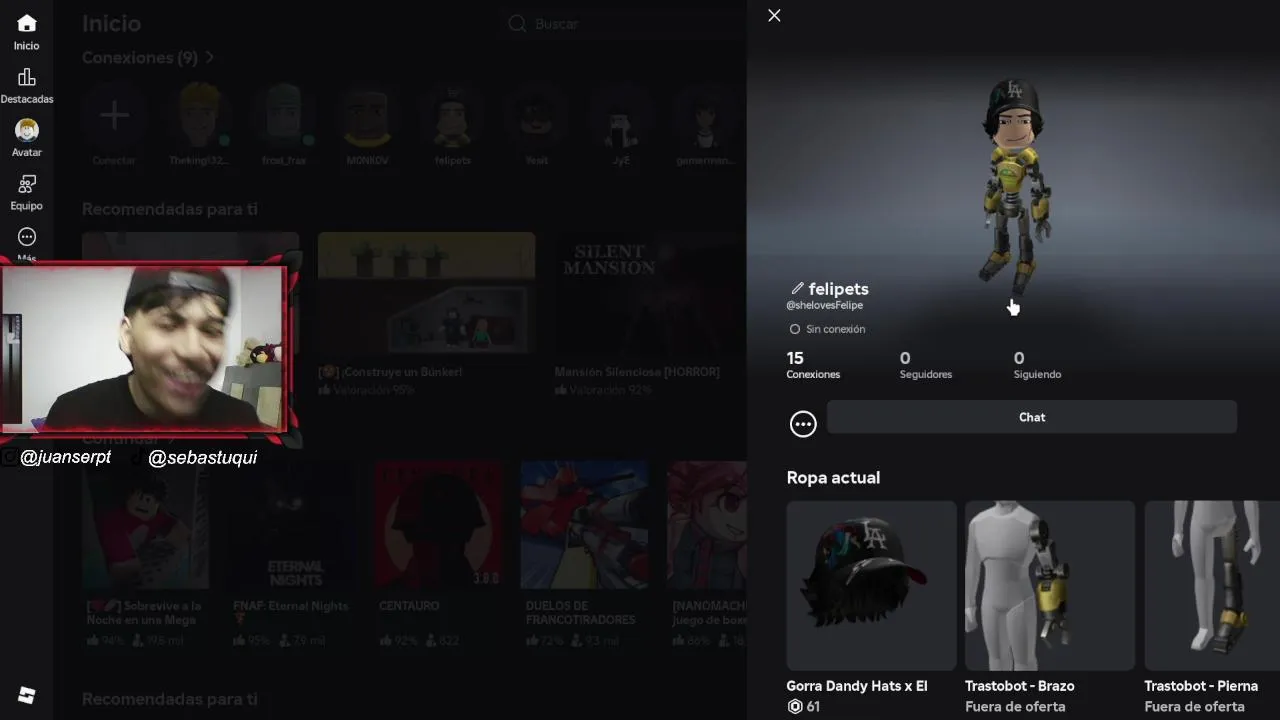Close the felipets profile panel
This screenshot has height=720, width=1280.
774,15
